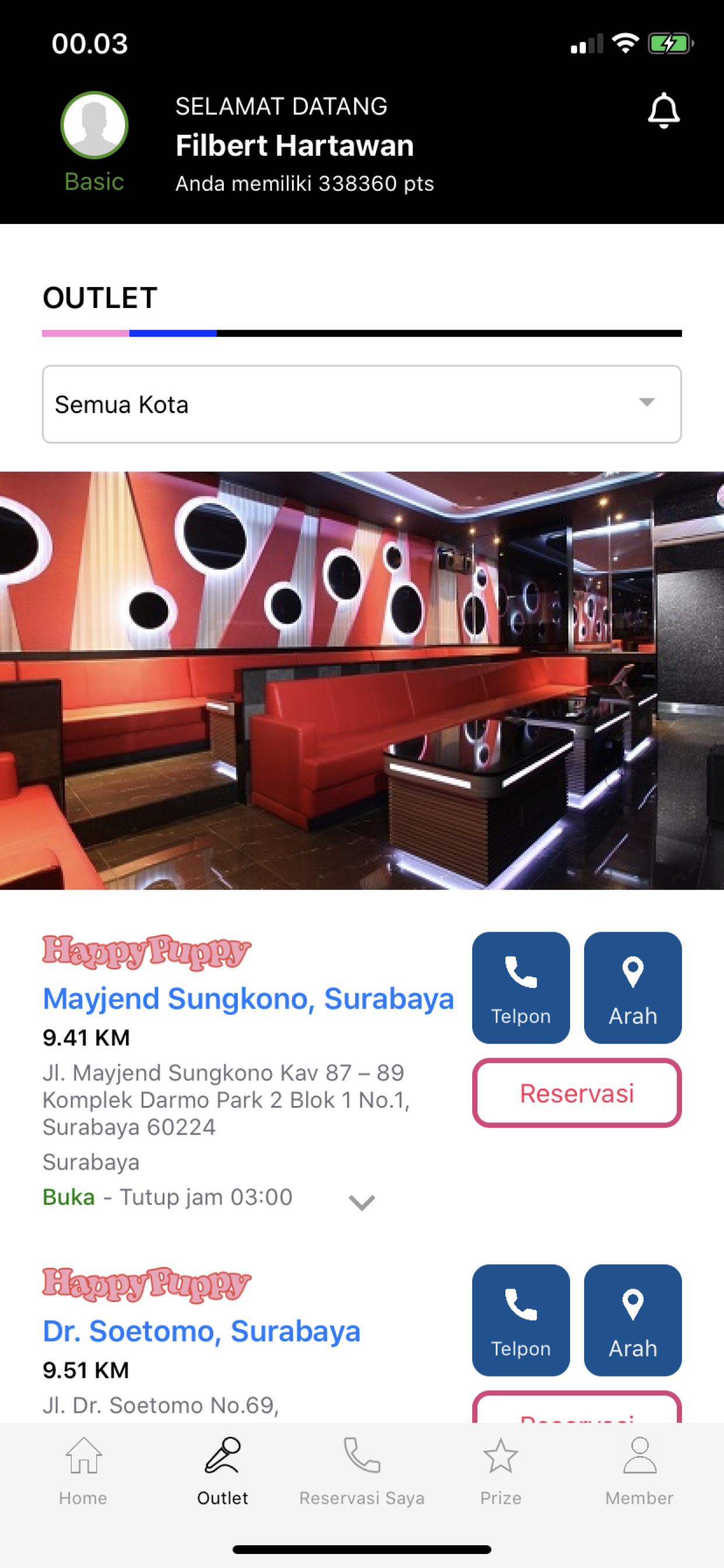Open the Member tab
The width and height of the screenshot is (724, 1568).
pos(639,1471)
